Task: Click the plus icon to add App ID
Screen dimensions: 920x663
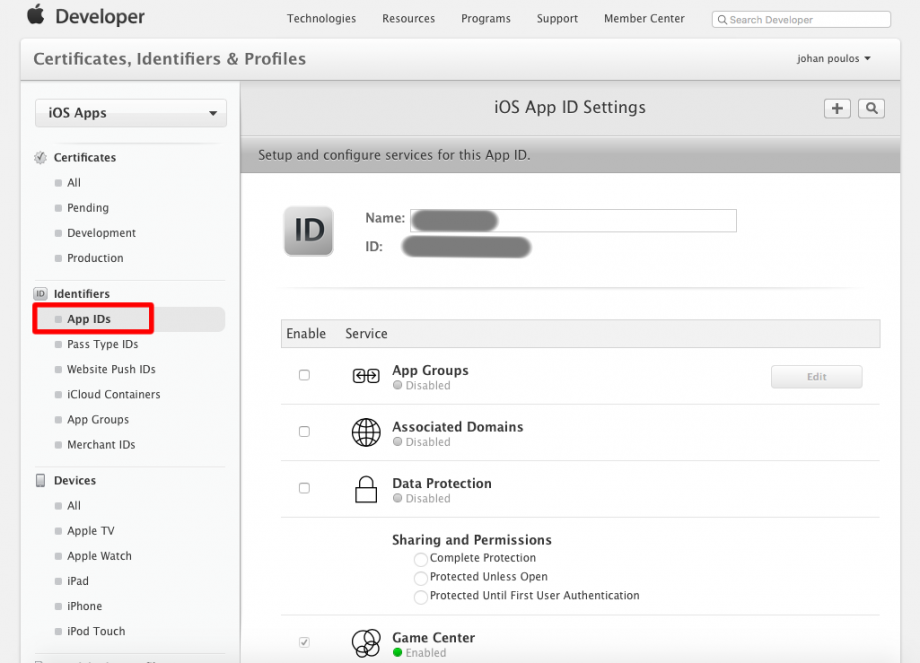Action: [x=837, y=109]
